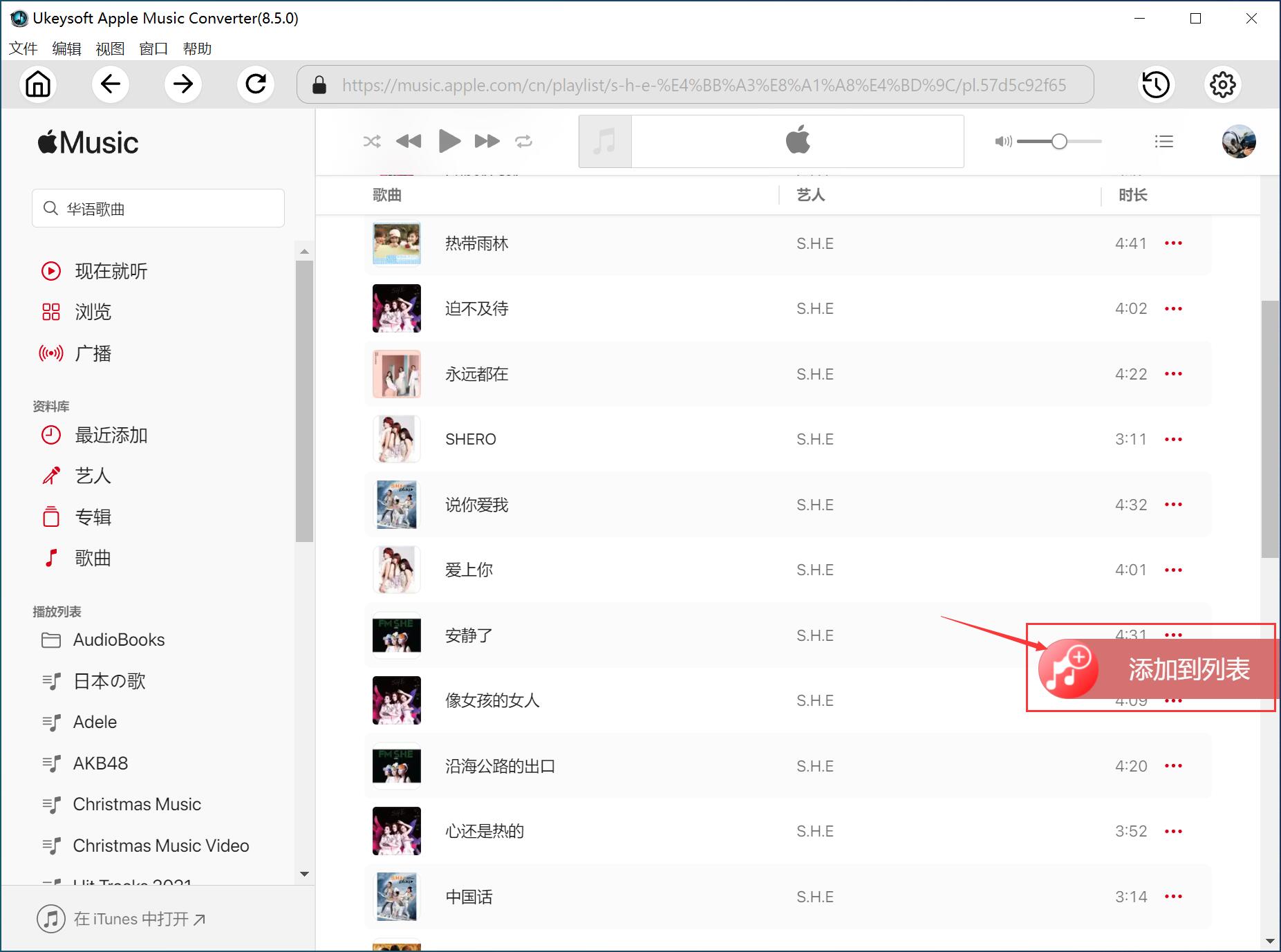Open more options for SHERO
The height and width of the screenshot is (952, 1281).
click(x=1173, y=439)
